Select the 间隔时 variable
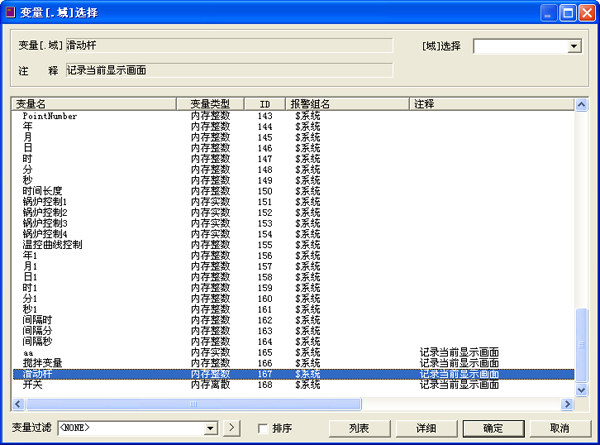This screenshot has width=600, height=445. [x=293, y=320]
